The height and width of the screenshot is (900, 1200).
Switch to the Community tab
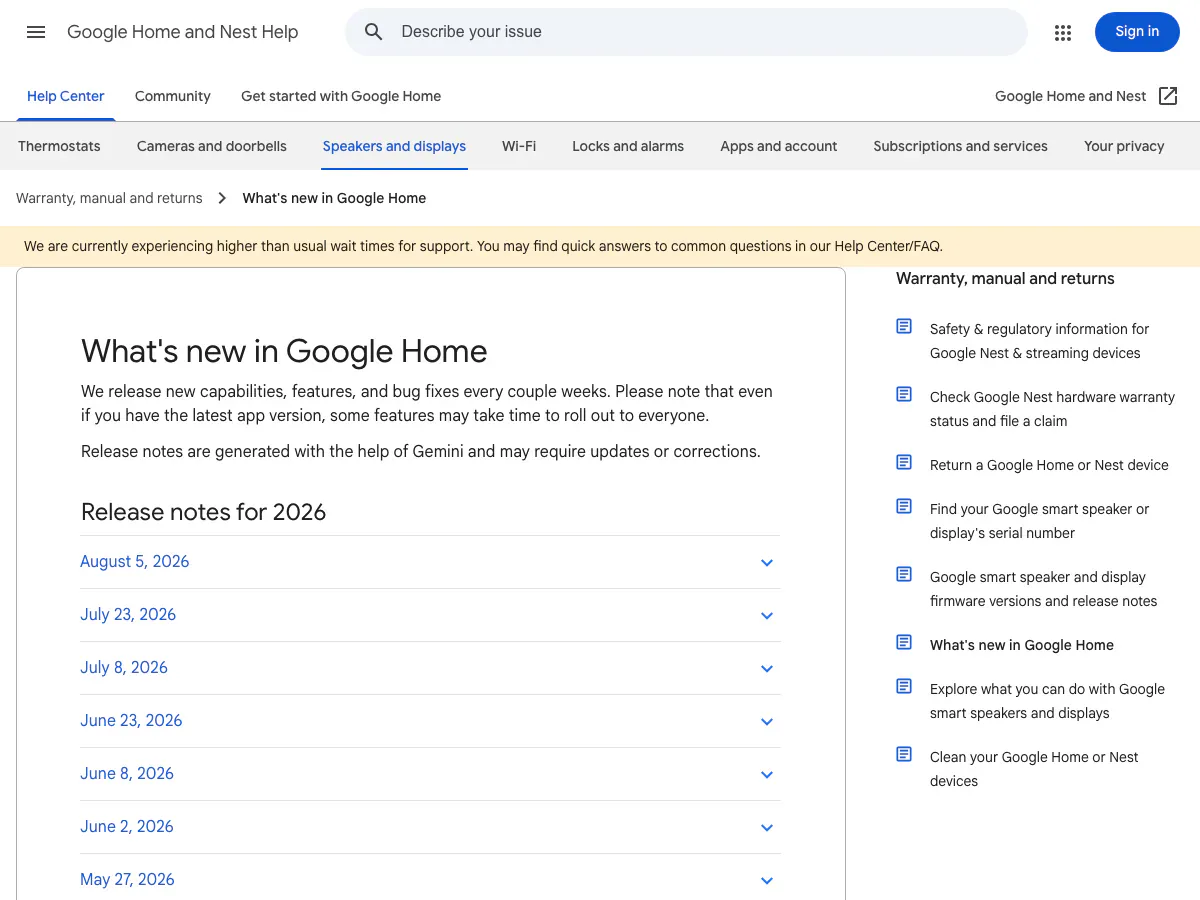tap(173, 96)
